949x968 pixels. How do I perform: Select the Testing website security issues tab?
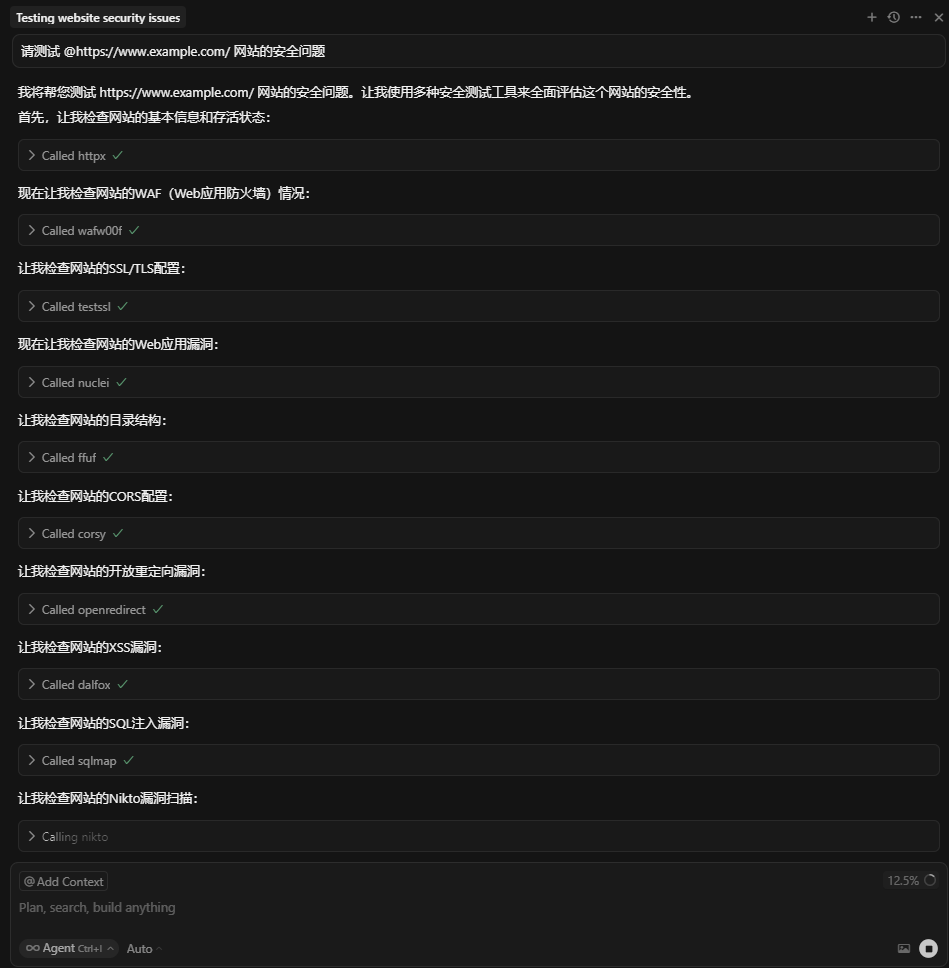pyautogui.click(x=98, y=18)
